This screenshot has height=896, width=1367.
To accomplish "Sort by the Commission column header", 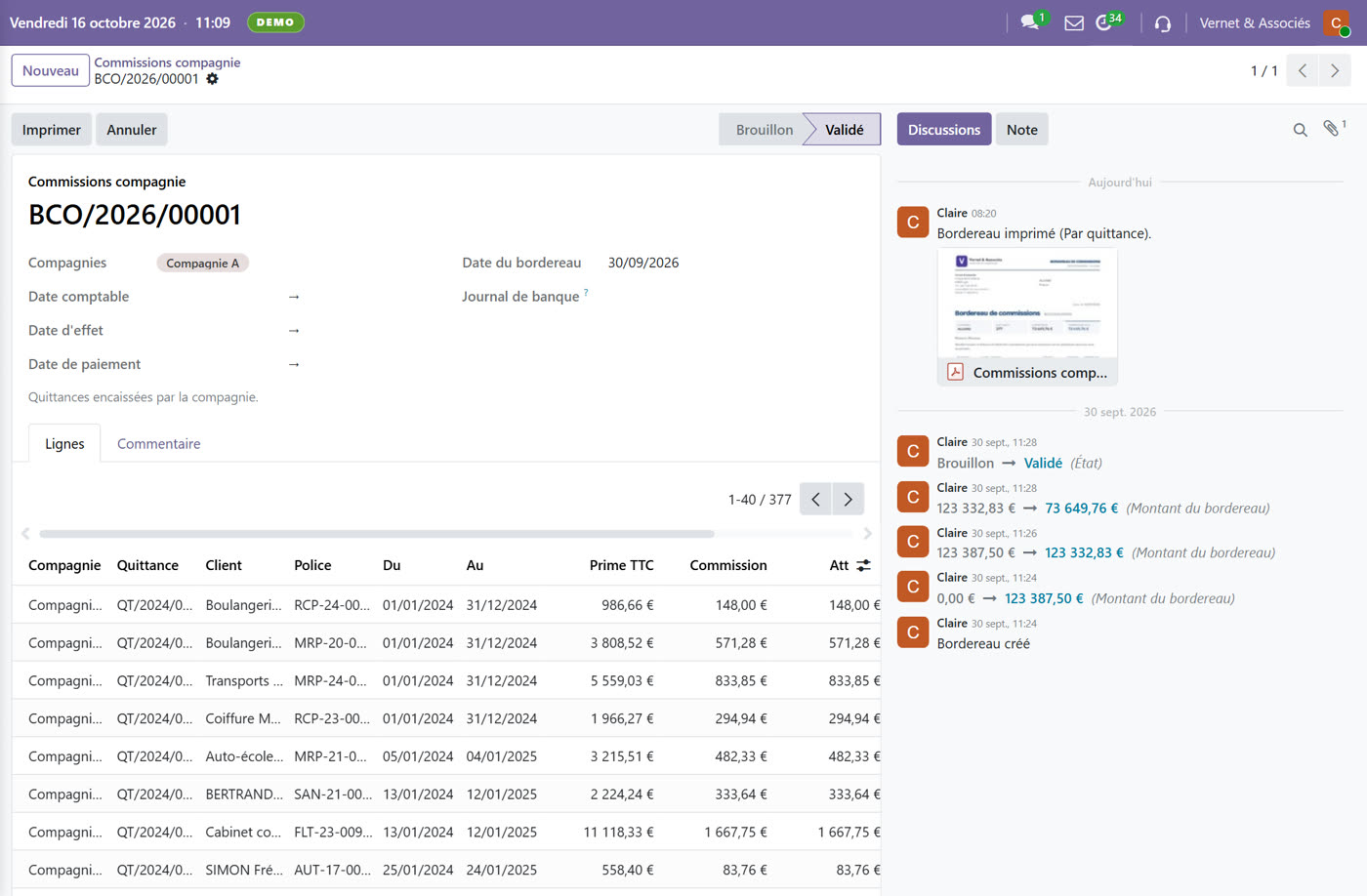I will click(x=728, y=565).
